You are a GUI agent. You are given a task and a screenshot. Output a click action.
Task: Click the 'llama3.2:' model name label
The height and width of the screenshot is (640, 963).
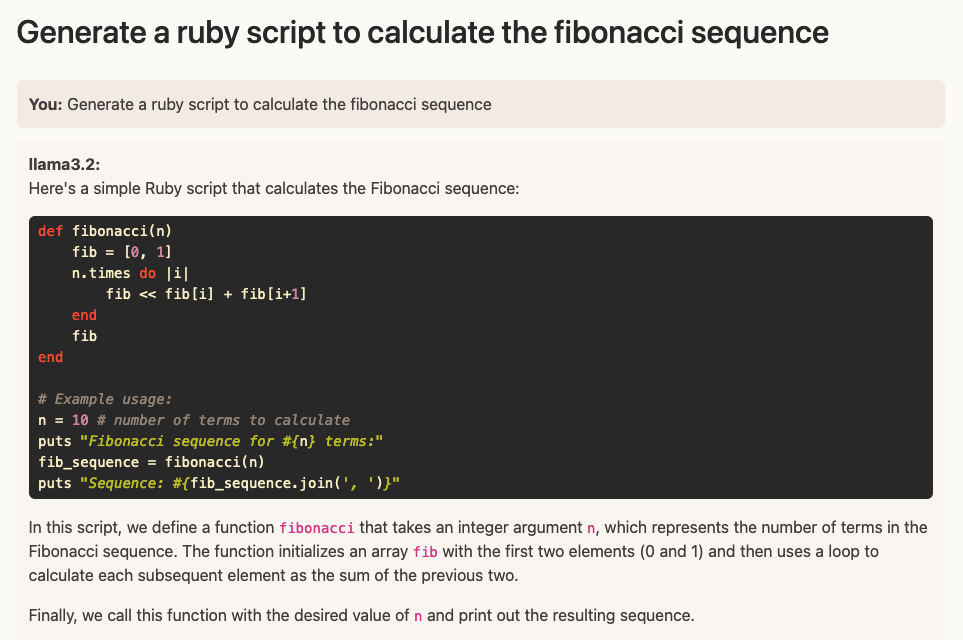pos(64,165)
